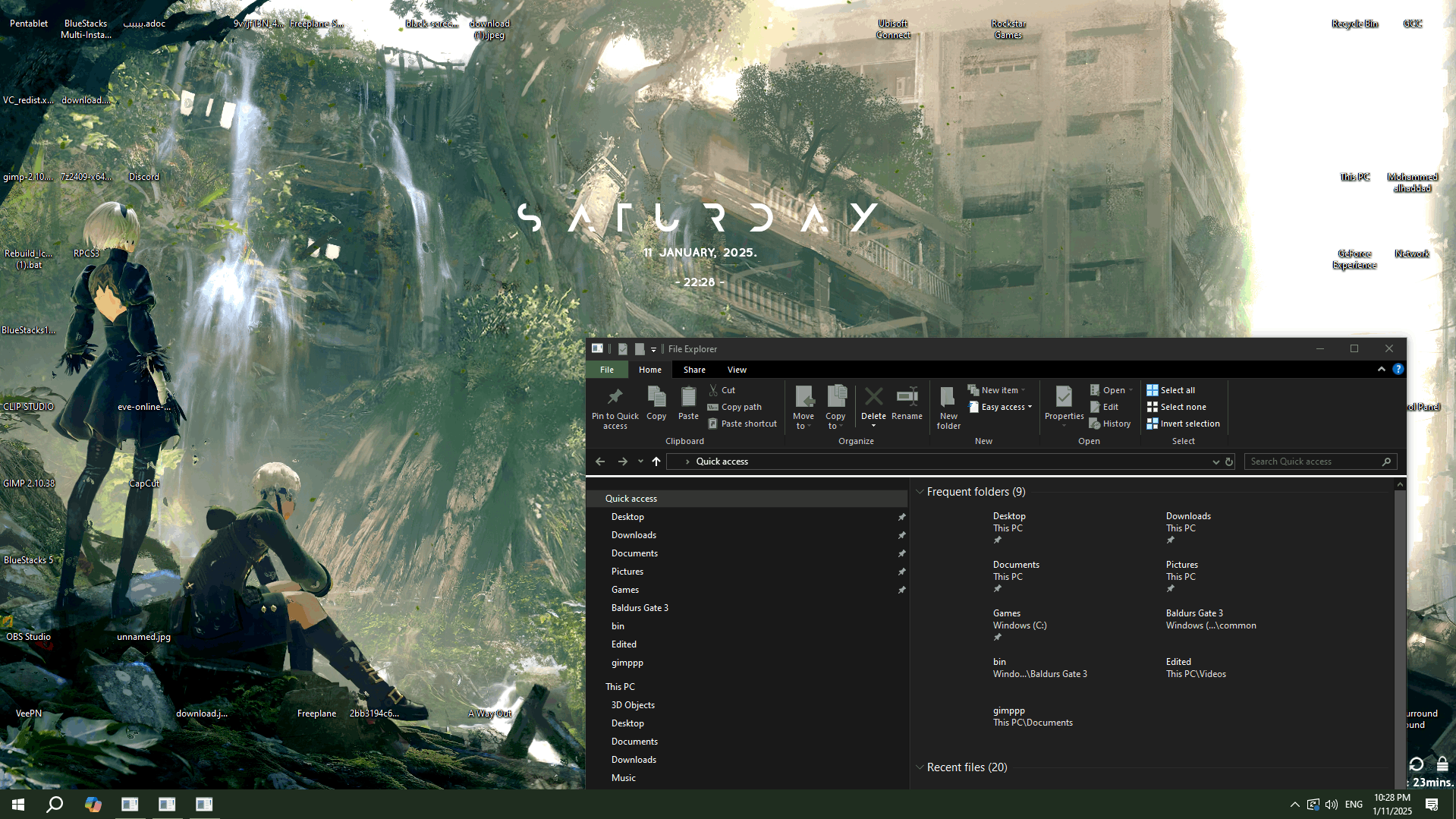Create a New folder from the ribbon

coord(948,408)
